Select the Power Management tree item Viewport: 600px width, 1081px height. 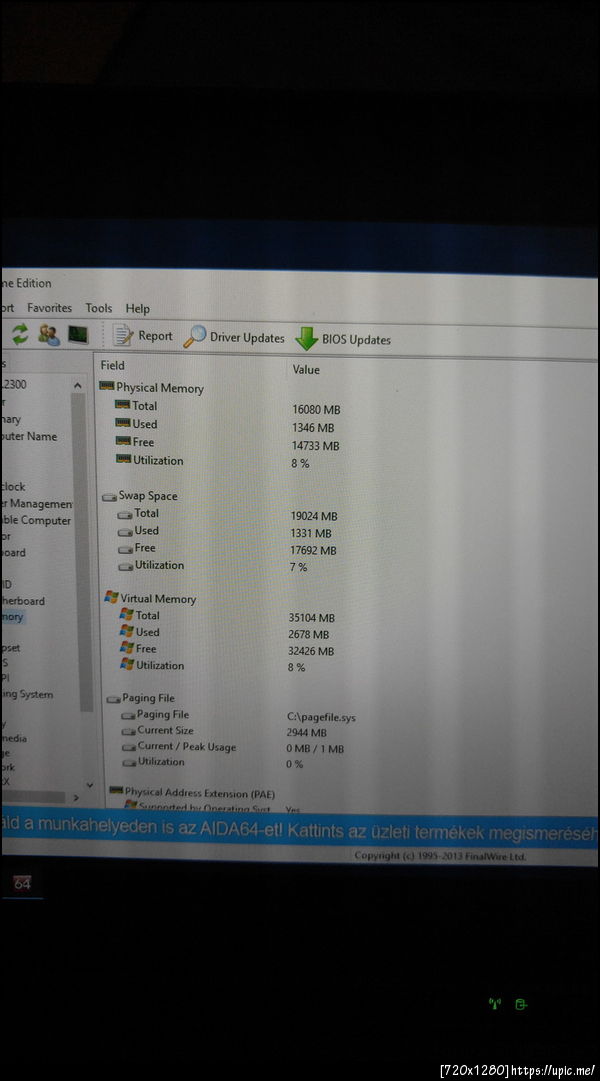pyautogui.click(x=37, y=504)
